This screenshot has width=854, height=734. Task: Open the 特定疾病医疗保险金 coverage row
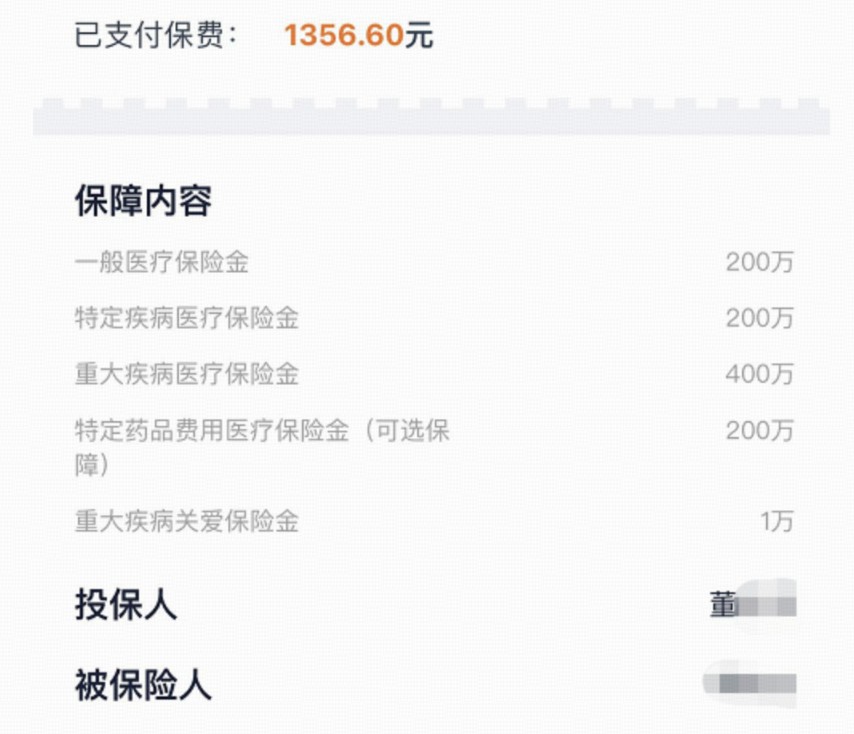434,319
